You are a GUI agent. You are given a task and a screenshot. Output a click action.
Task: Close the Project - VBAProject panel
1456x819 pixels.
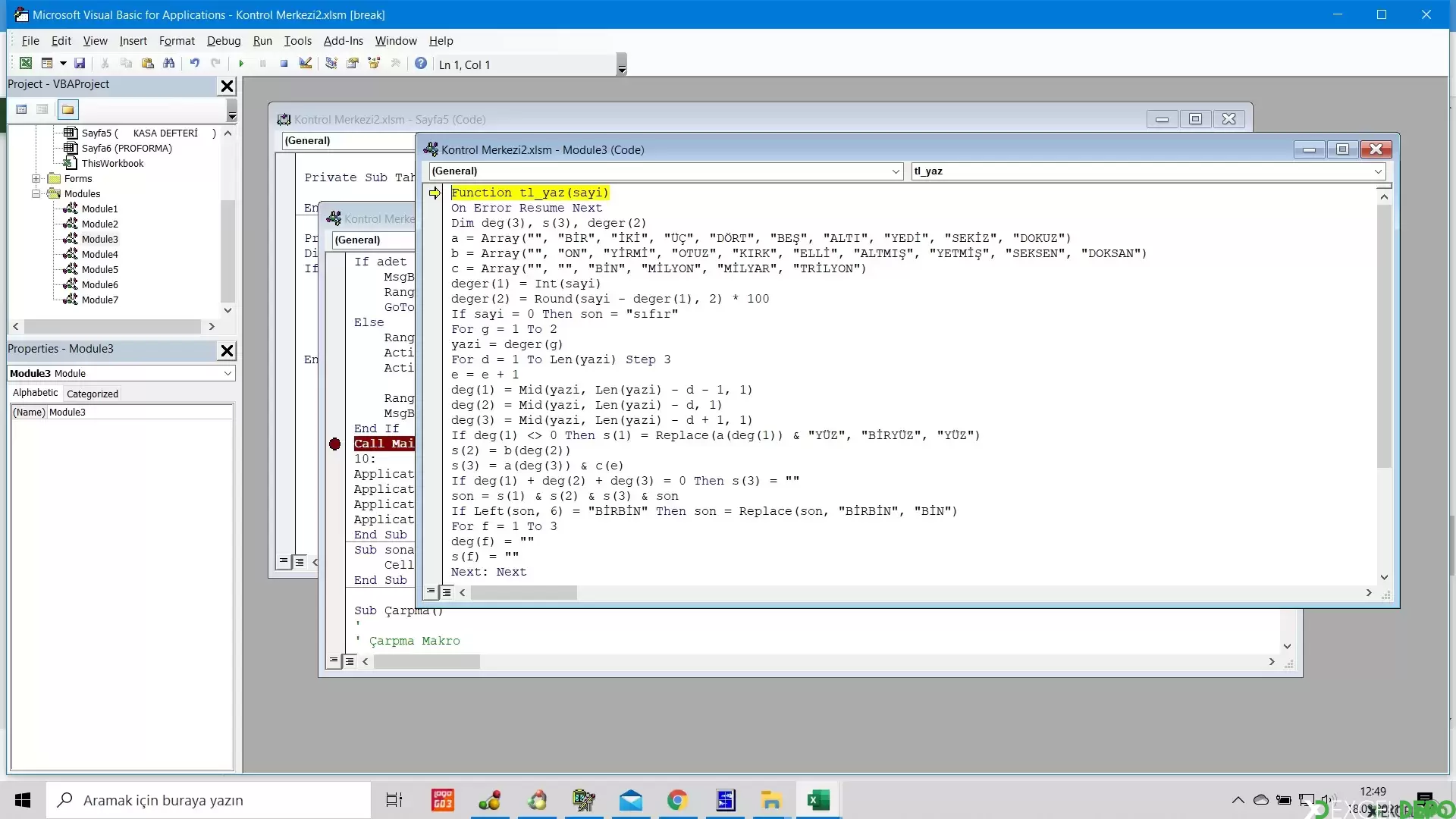coord(227,86)
